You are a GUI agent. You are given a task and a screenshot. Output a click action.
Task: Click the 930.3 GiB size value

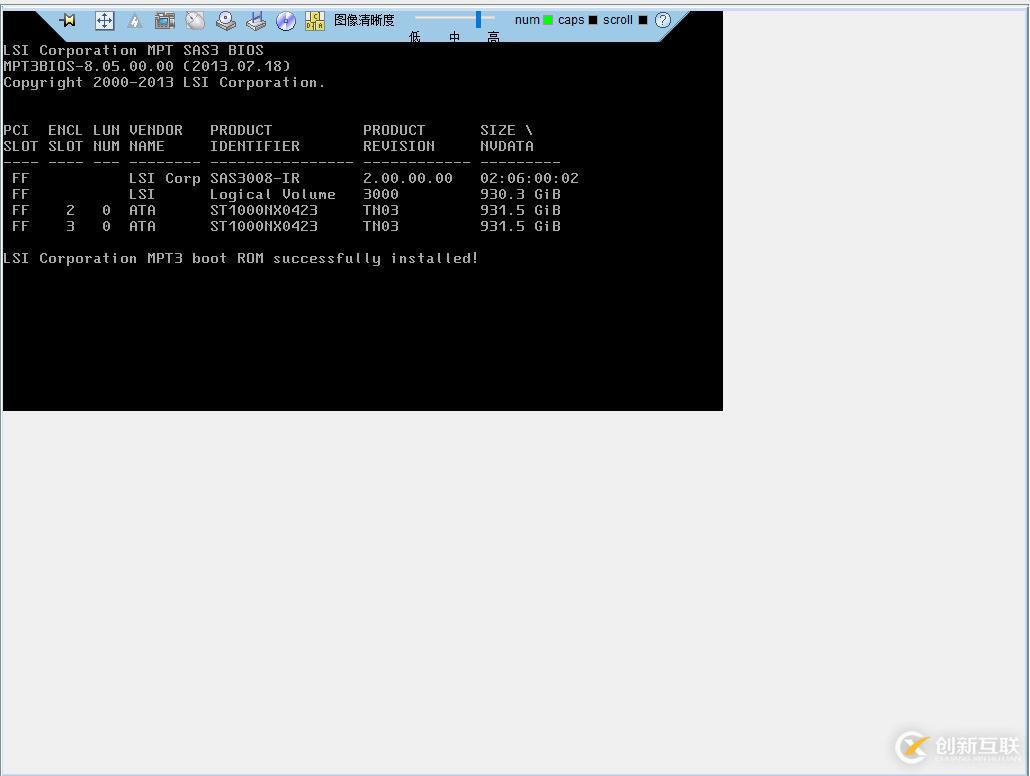pyautogui.click(x=520, y=194)
